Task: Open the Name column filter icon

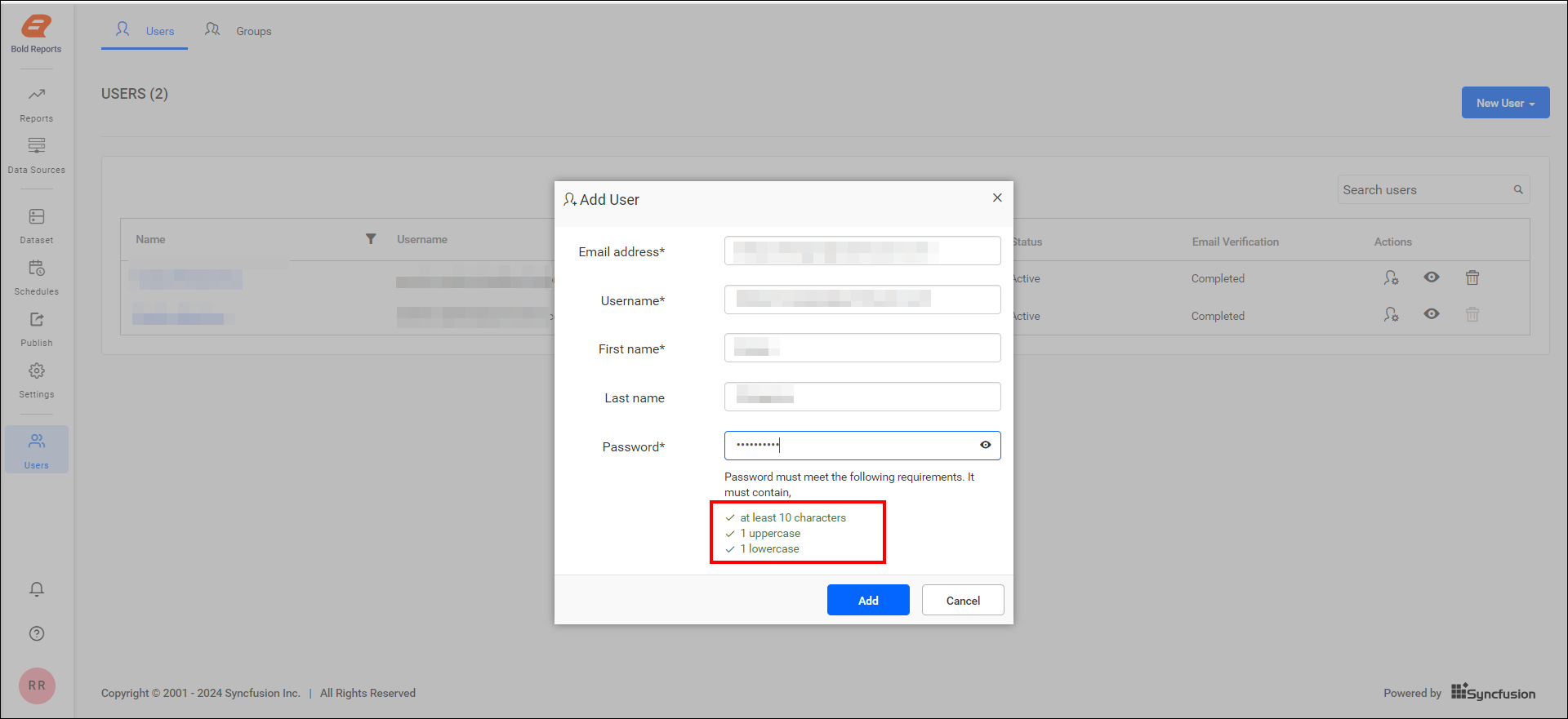Action: click(371, 239)
